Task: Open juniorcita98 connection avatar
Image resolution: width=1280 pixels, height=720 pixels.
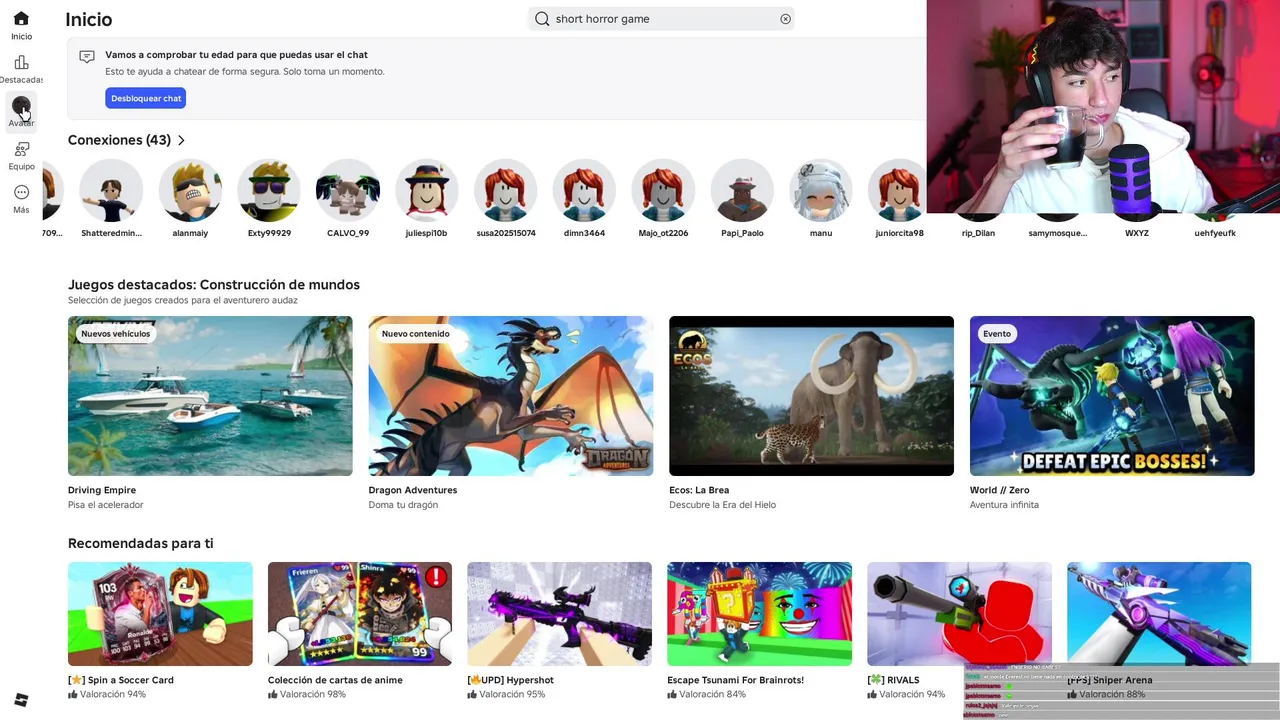Action: (x=899, y=190)
